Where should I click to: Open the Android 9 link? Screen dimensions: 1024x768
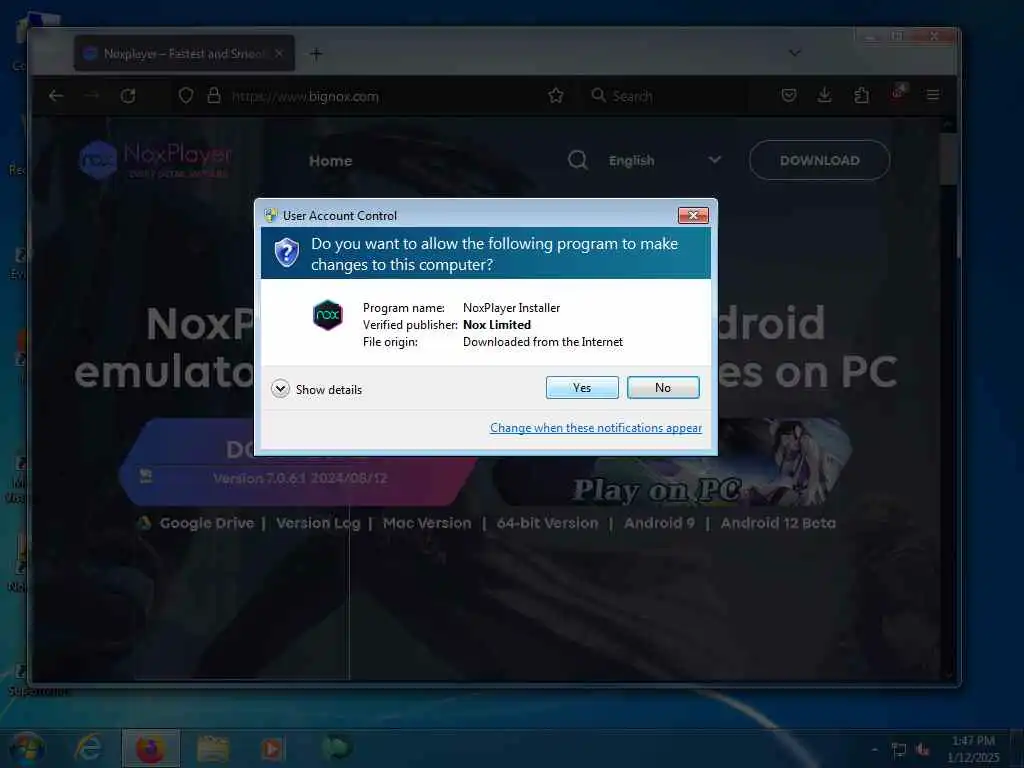pyautogui.click(x=659, y=523)
